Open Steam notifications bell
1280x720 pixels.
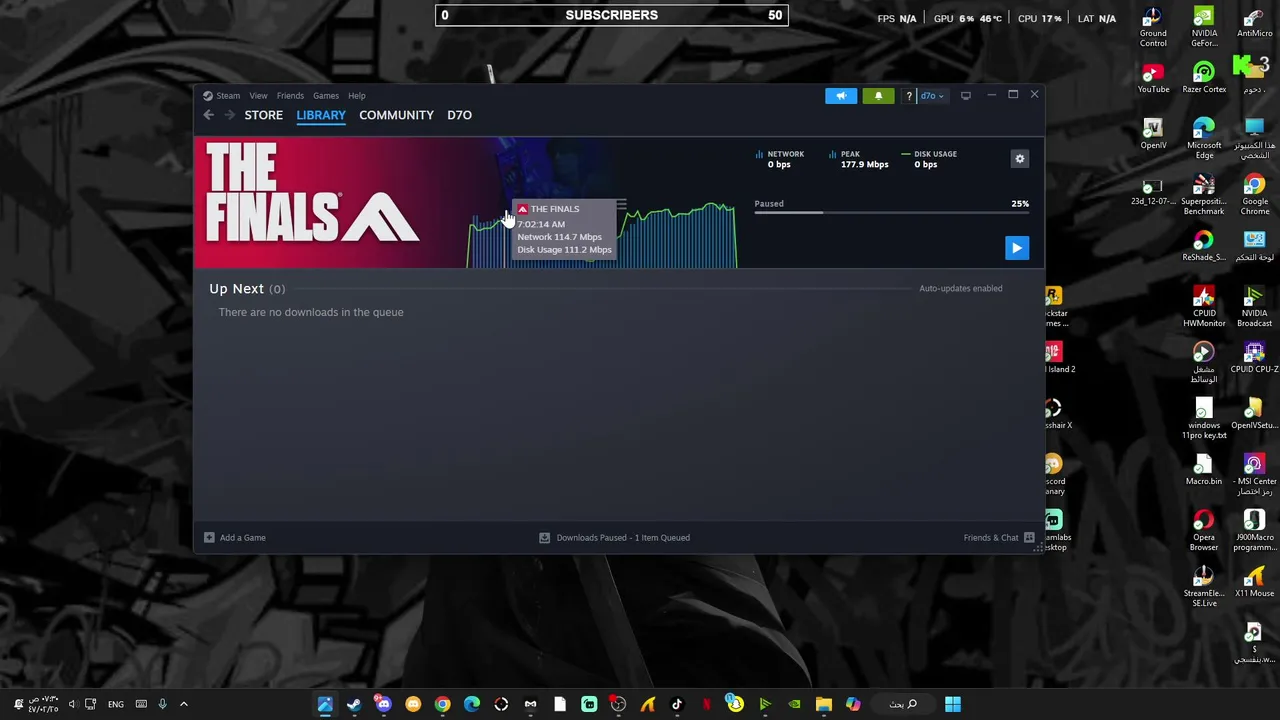pos(878,96)
